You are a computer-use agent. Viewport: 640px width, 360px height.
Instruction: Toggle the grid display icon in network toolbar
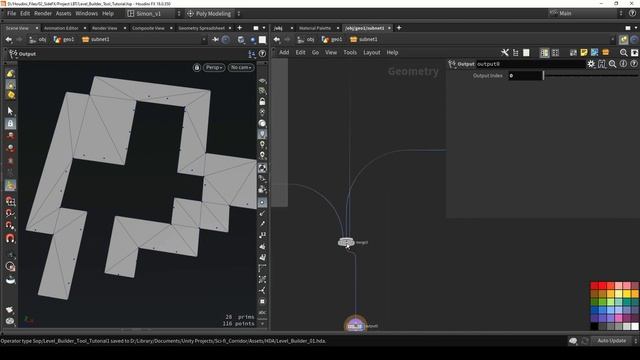555,53
